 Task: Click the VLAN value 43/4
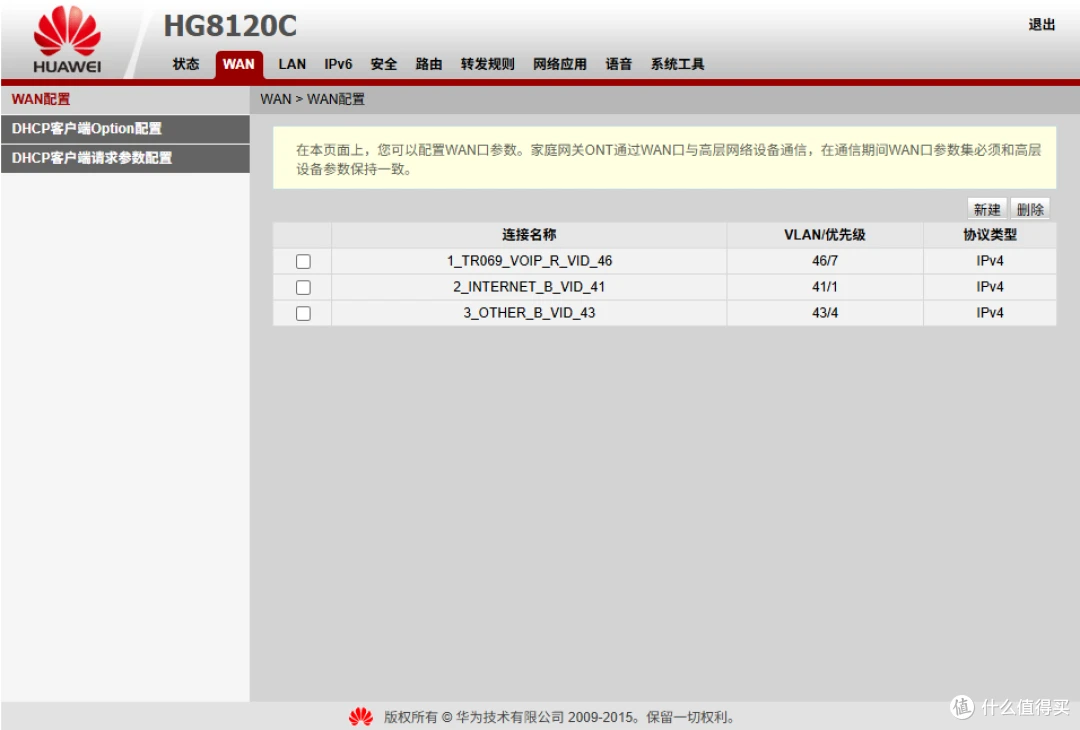pos(824,313)
